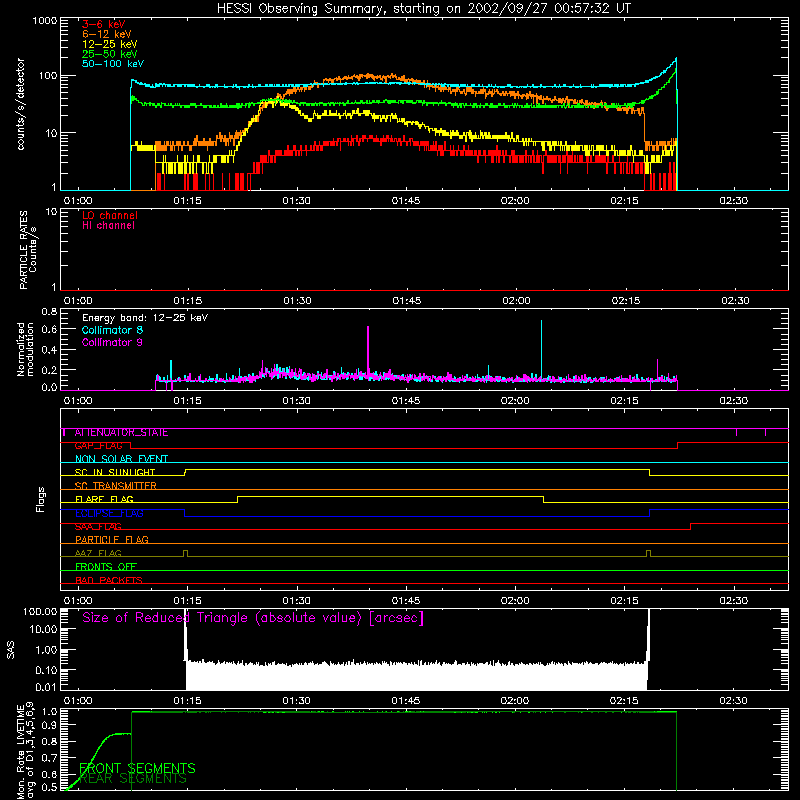The height and width of the screenshot is (800, 800).
Task: Click the HESSI Observing Summary title
Action: [423, 9]
